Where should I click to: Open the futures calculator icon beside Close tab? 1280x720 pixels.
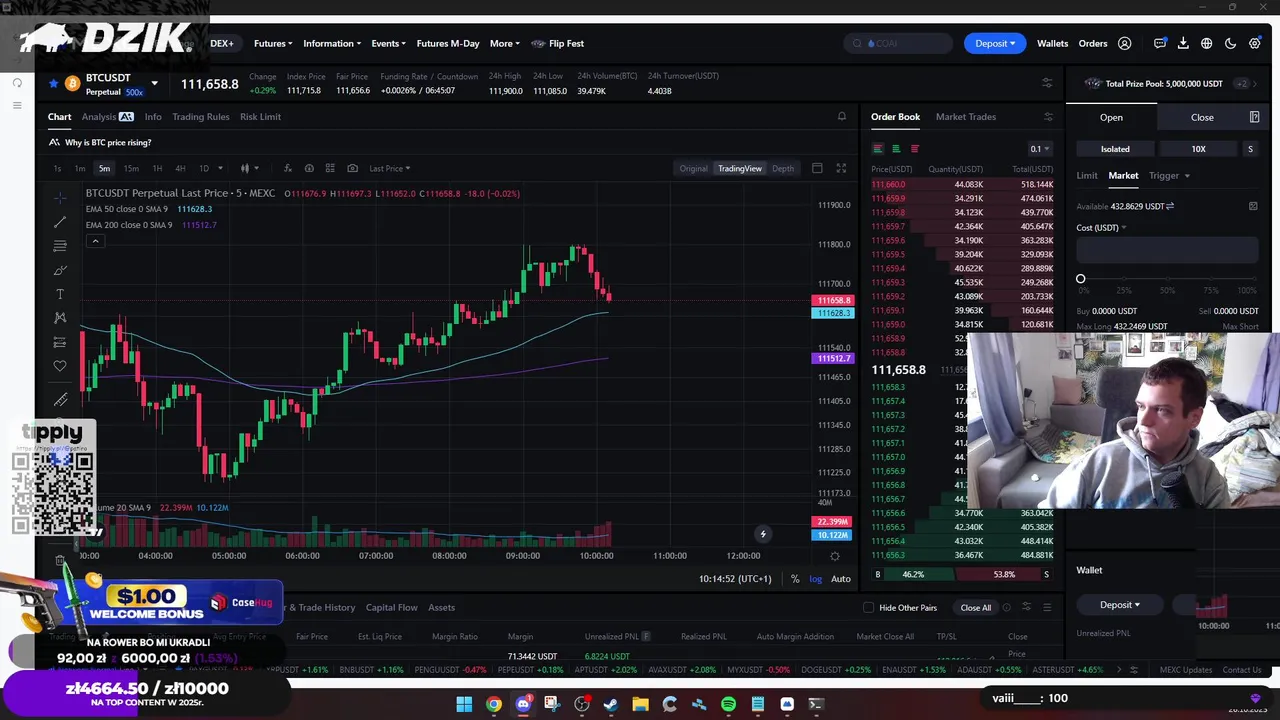1254,117
